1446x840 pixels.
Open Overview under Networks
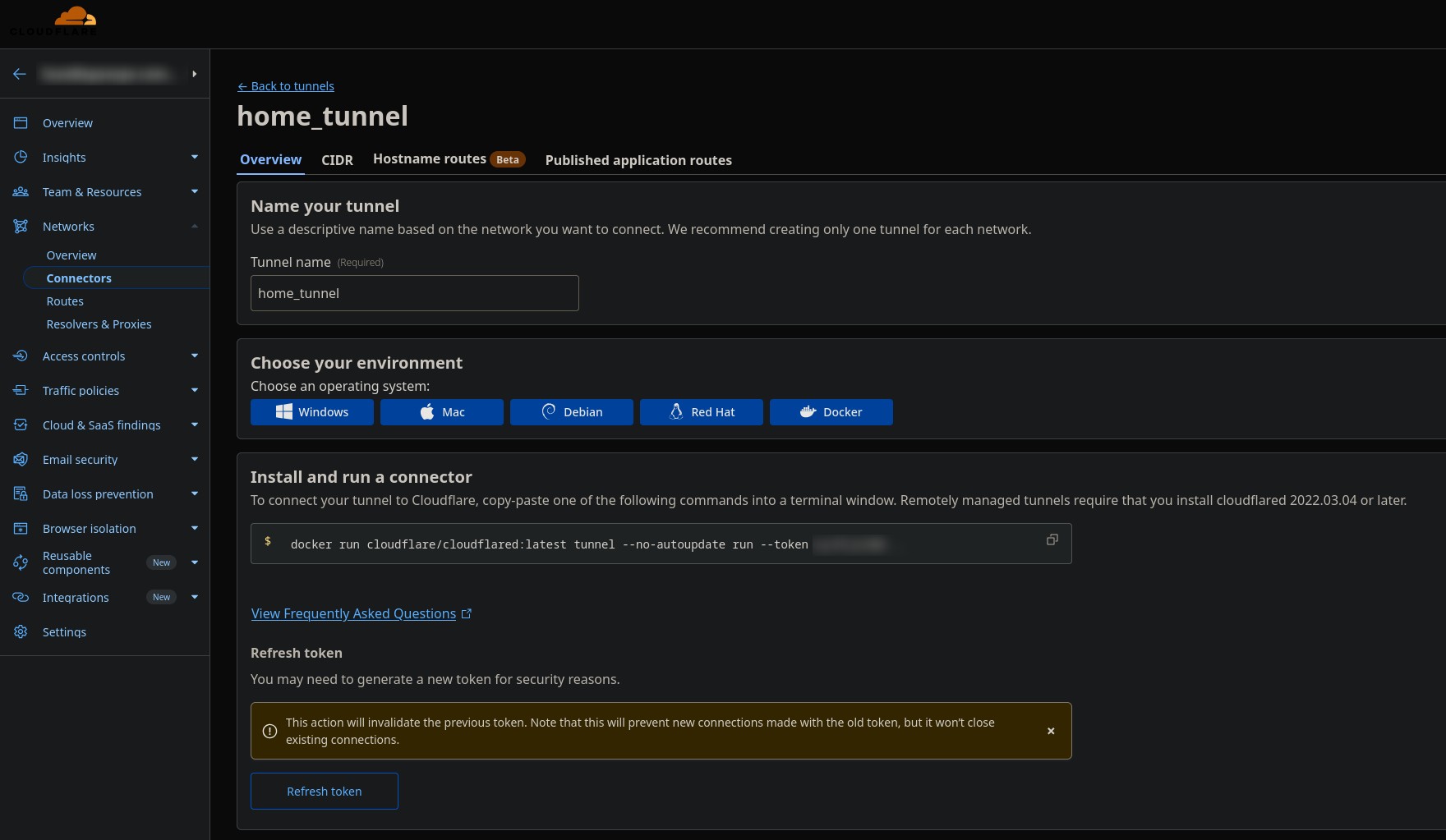71,255
